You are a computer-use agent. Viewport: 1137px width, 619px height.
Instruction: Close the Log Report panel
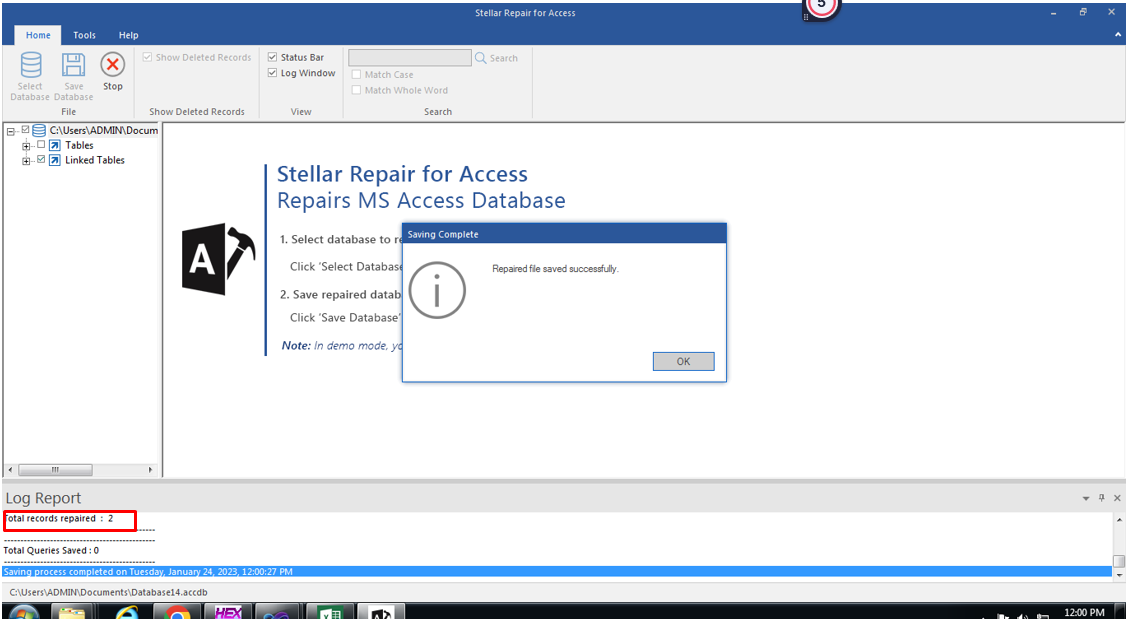1117,498
